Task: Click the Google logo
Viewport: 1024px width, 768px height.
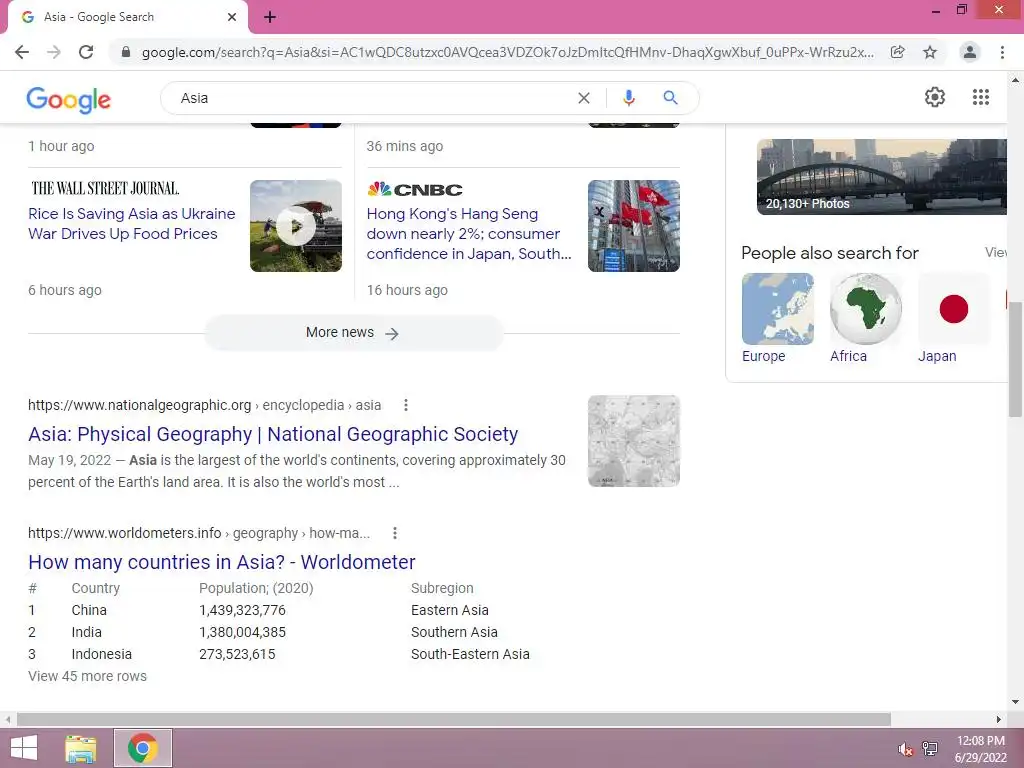Action: point(69,99)
